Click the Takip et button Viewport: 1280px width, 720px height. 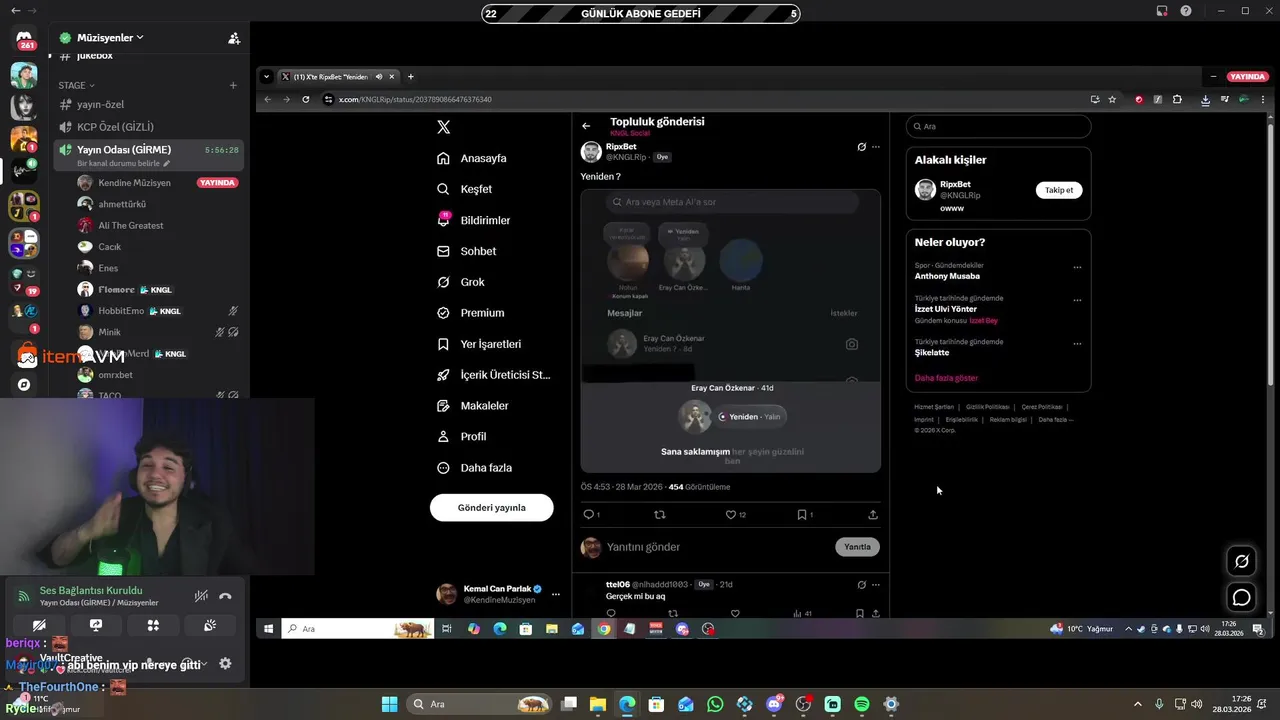1058,190
